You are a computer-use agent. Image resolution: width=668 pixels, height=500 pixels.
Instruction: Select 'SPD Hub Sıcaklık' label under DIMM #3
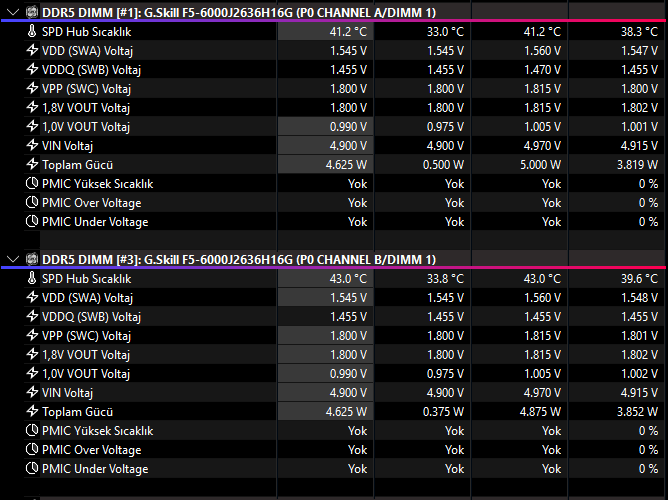pyautogui.click(x=86, y=279)
